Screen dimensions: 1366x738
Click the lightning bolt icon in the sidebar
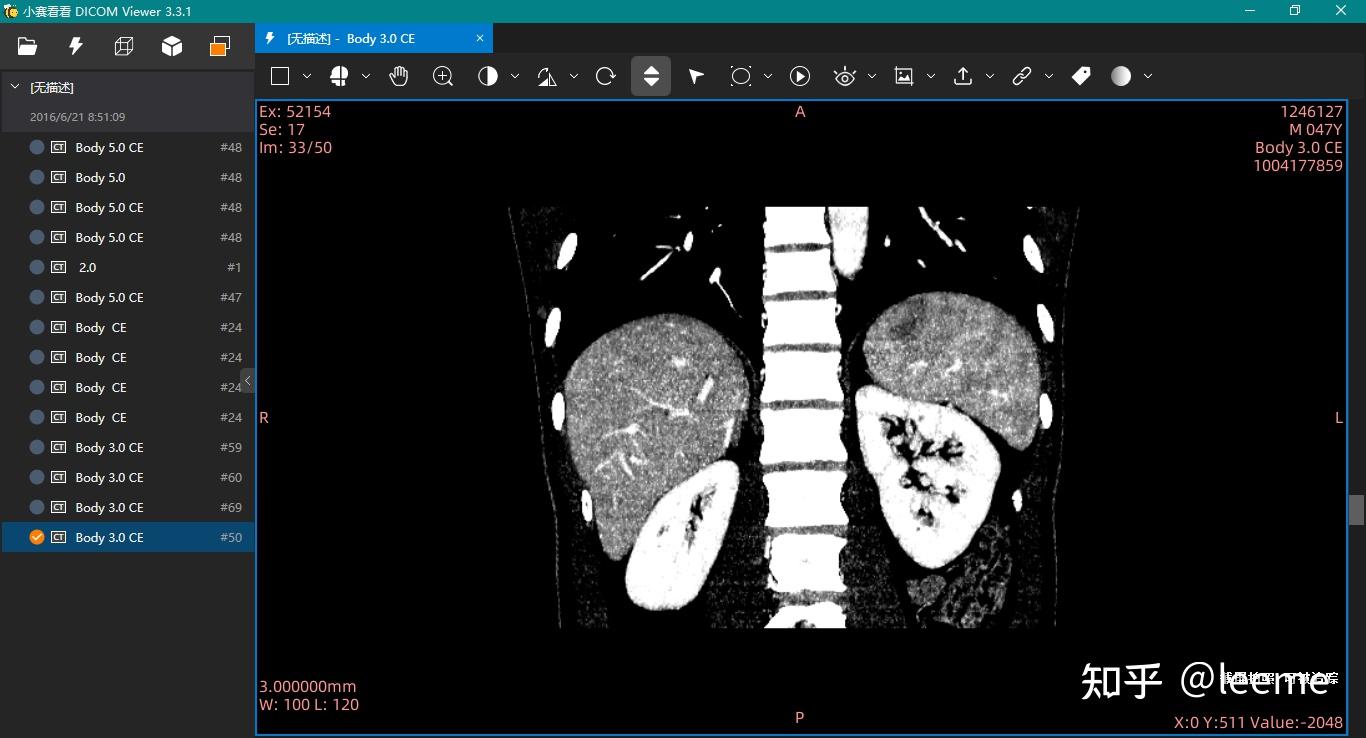point(75,46)
